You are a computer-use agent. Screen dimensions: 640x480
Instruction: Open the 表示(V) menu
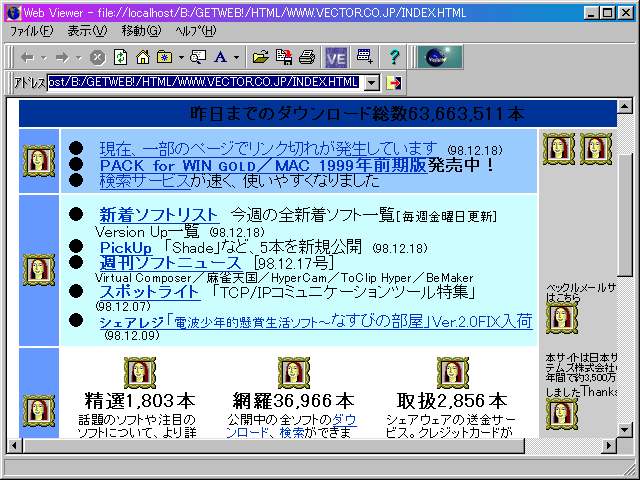click(87, 31)
